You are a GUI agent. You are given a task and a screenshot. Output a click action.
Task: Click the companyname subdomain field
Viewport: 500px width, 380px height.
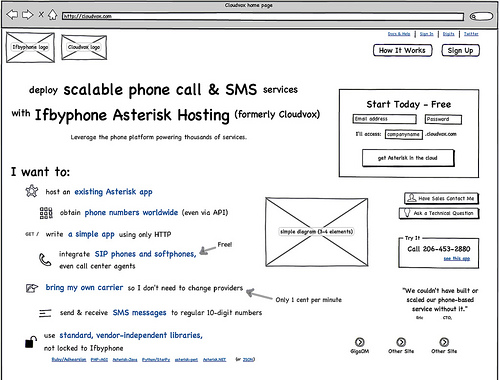pyautogui.click(x=404, y=134)
